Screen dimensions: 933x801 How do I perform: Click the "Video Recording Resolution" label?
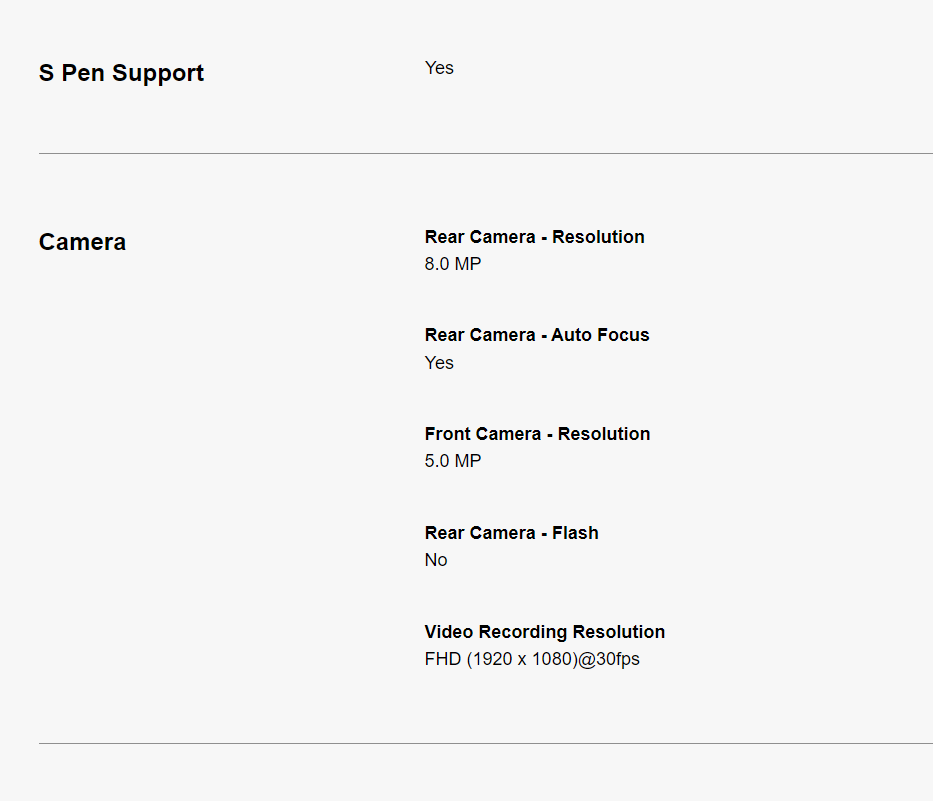[x=544, y=632]
